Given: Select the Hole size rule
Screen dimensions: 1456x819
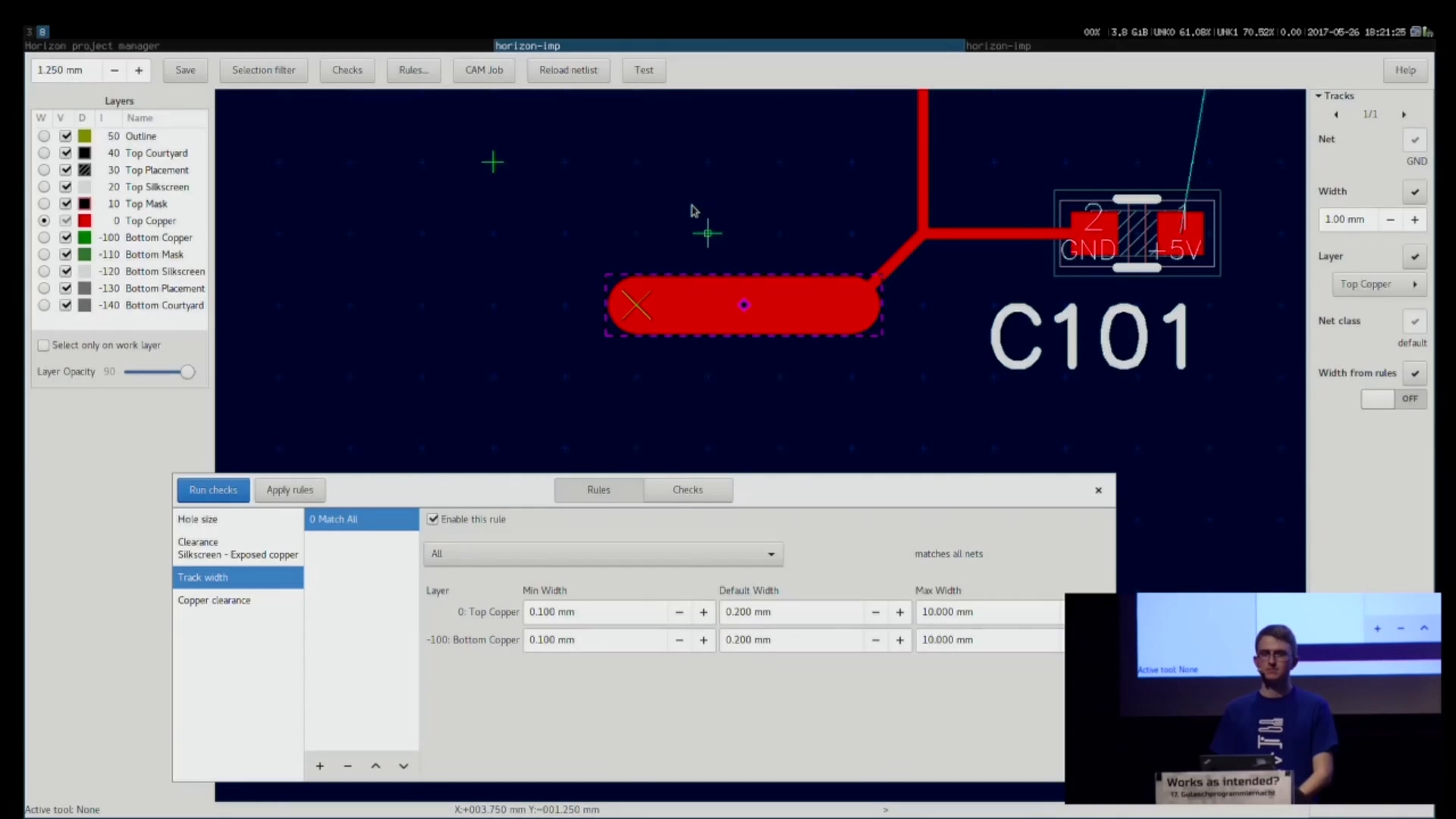Looking at the screenshot, I should [x=237, y=519].
